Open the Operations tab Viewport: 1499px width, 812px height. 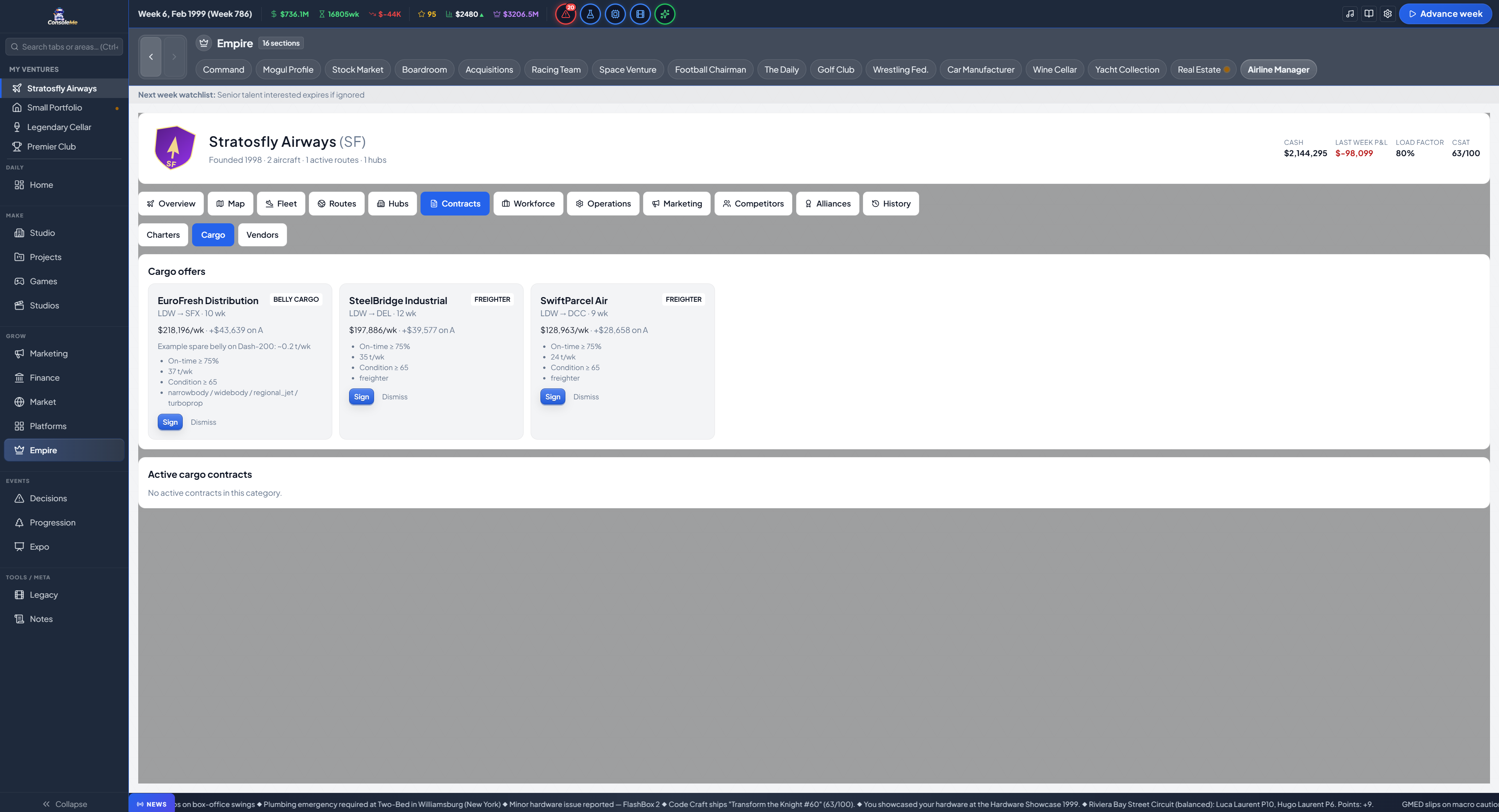[603, 203]
